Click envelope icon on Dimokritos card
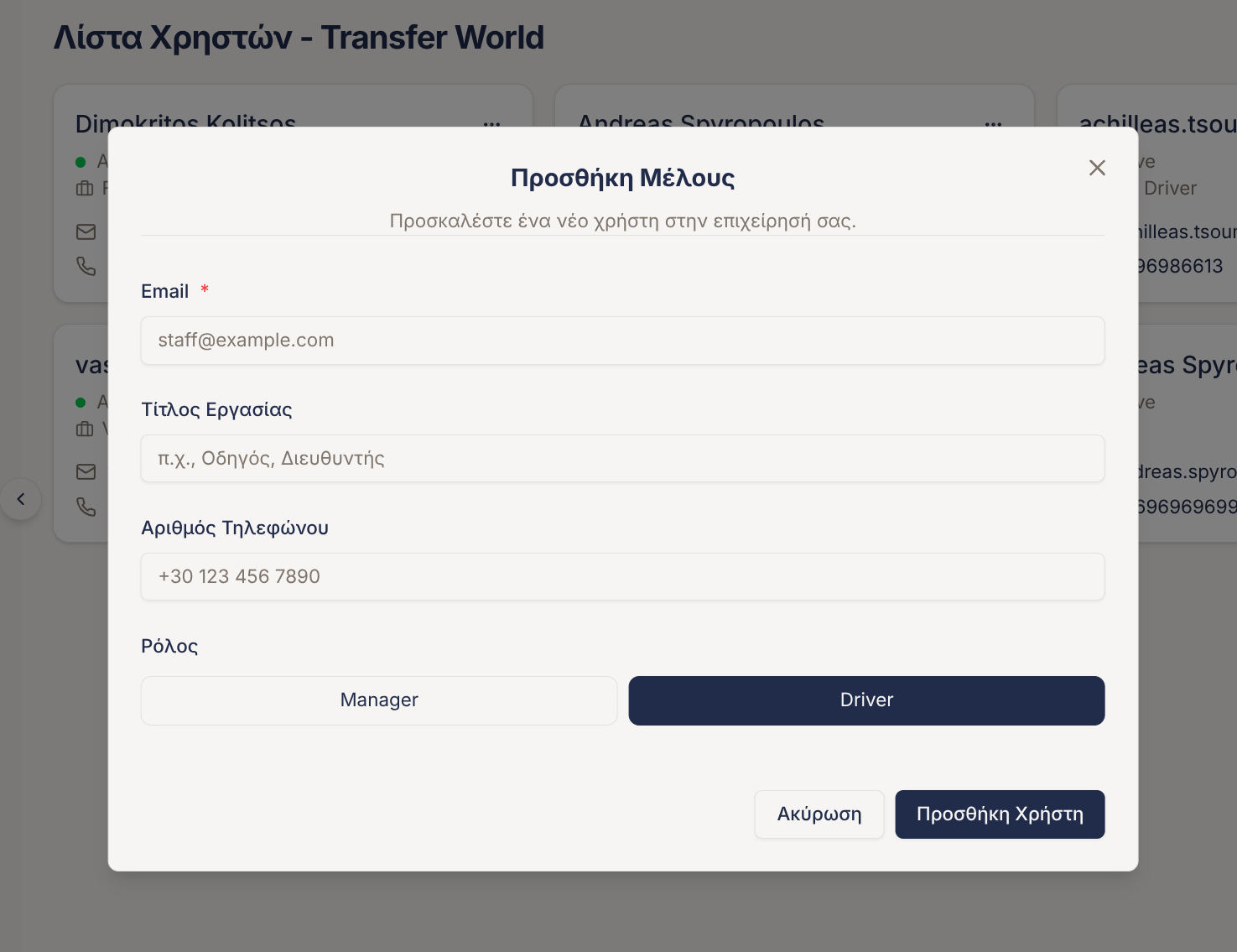The height and width of the screenshot is (952, 1237). 86,232
